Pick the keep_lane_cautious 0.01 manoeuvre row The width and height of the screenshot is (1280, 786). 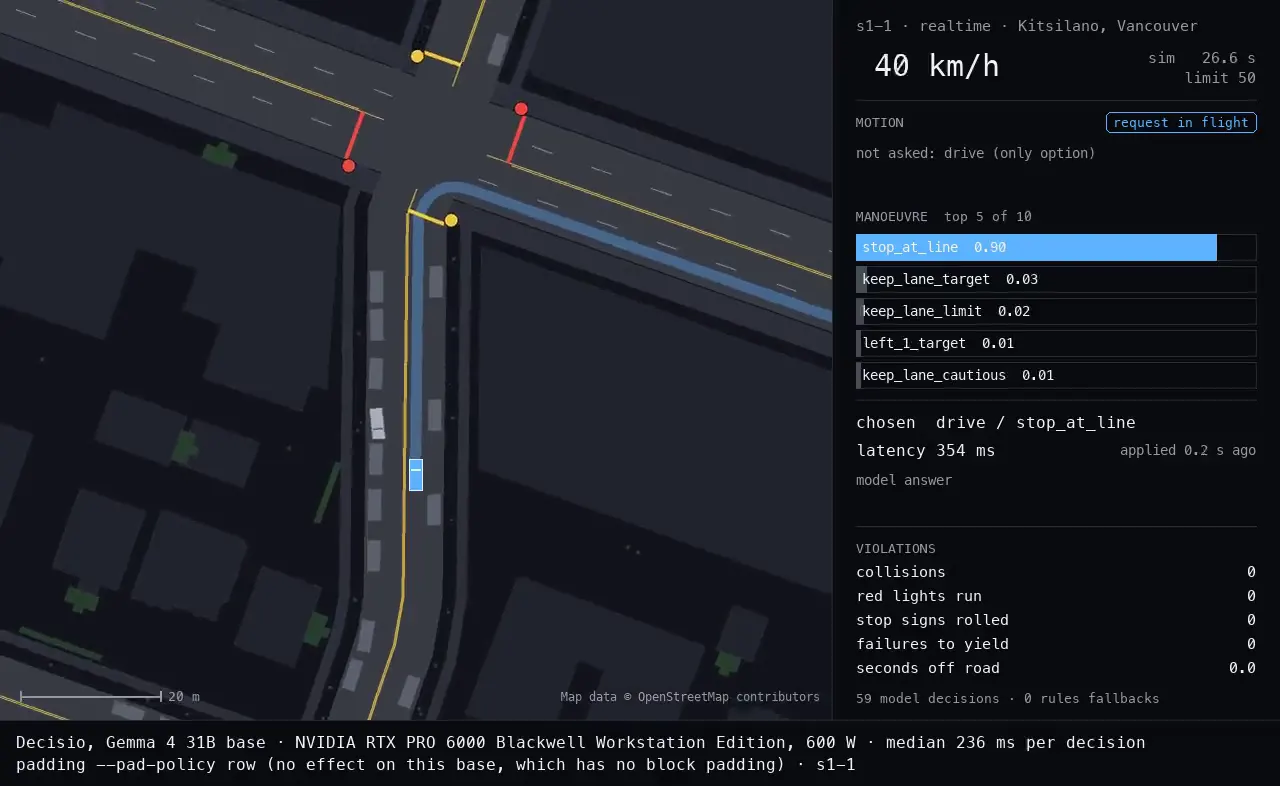coord(1056,375)
